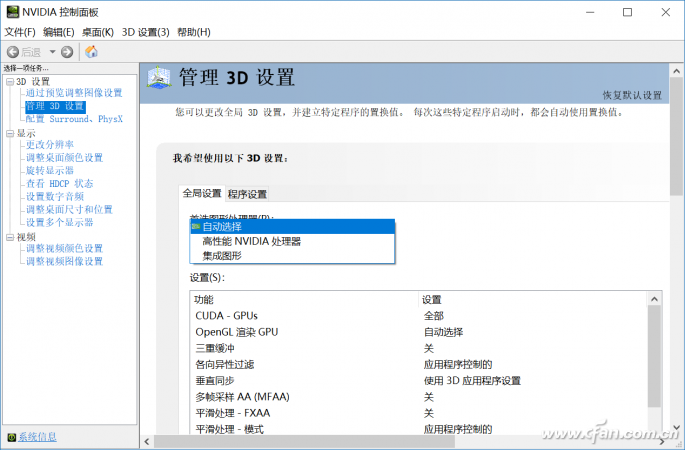Open the back history dropdown arrow
The image size is (685, 450).
tap(52, 52)
